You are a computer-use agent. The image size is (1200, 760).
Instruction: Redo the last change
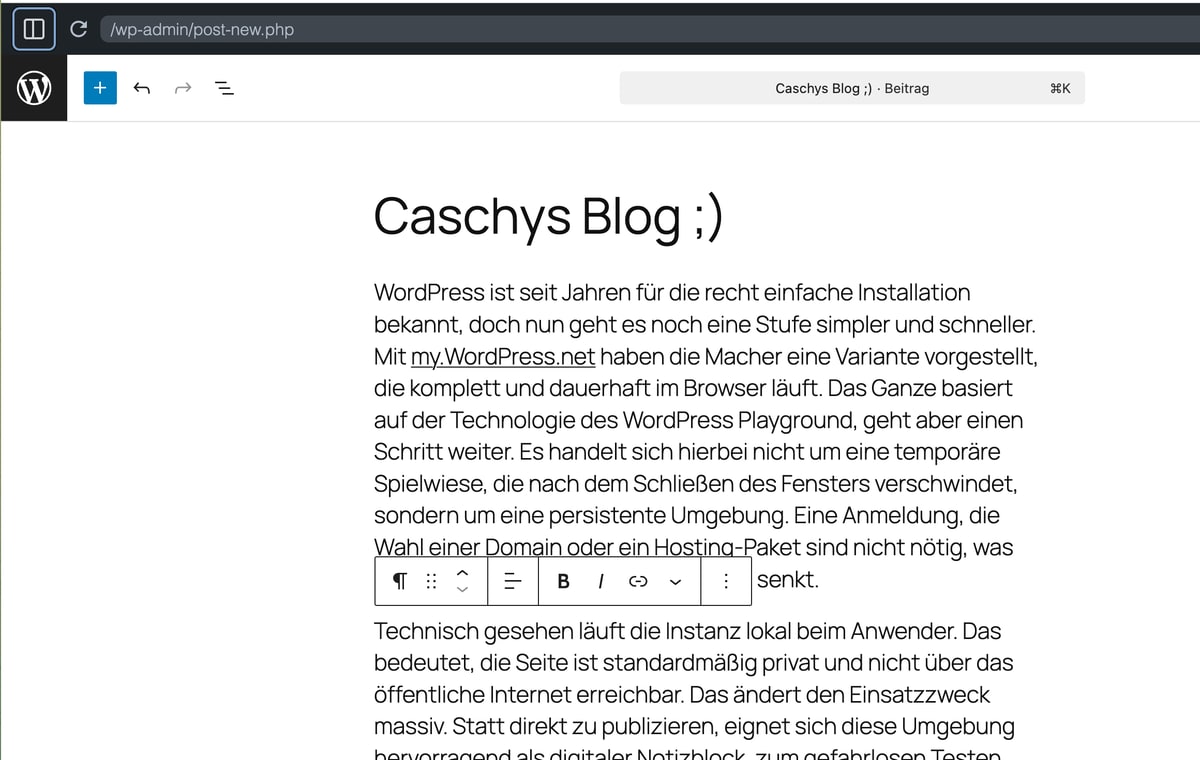click(182, 88)
